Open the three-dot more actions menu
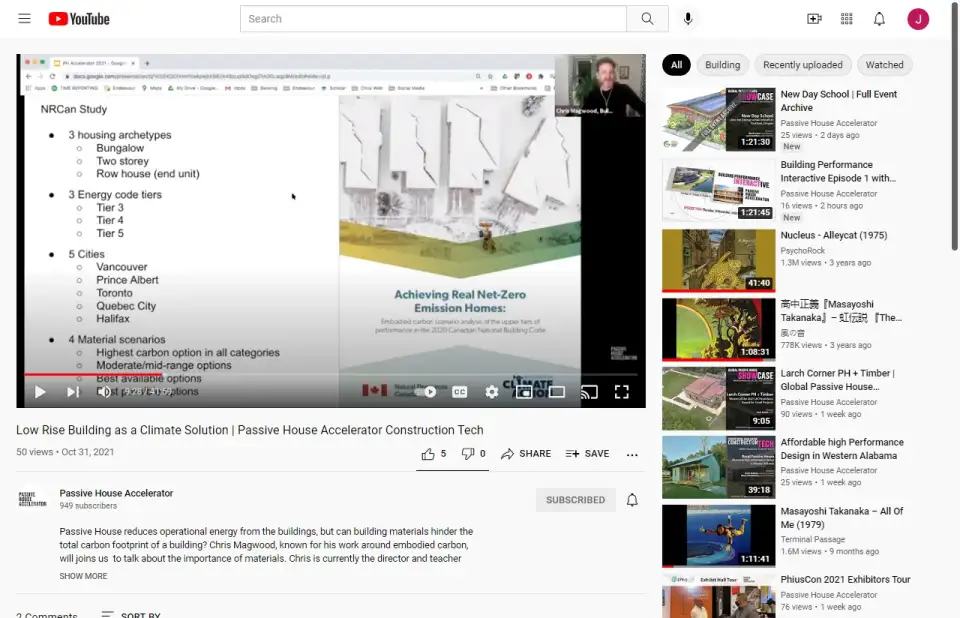This screenshot has width=960, height=618. 632,454
